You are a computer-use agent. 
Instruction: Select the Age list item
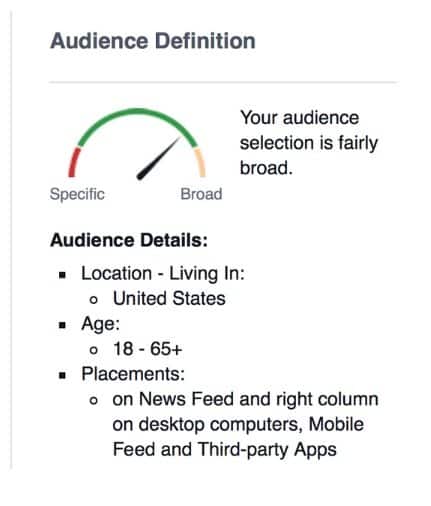[100, 324]
